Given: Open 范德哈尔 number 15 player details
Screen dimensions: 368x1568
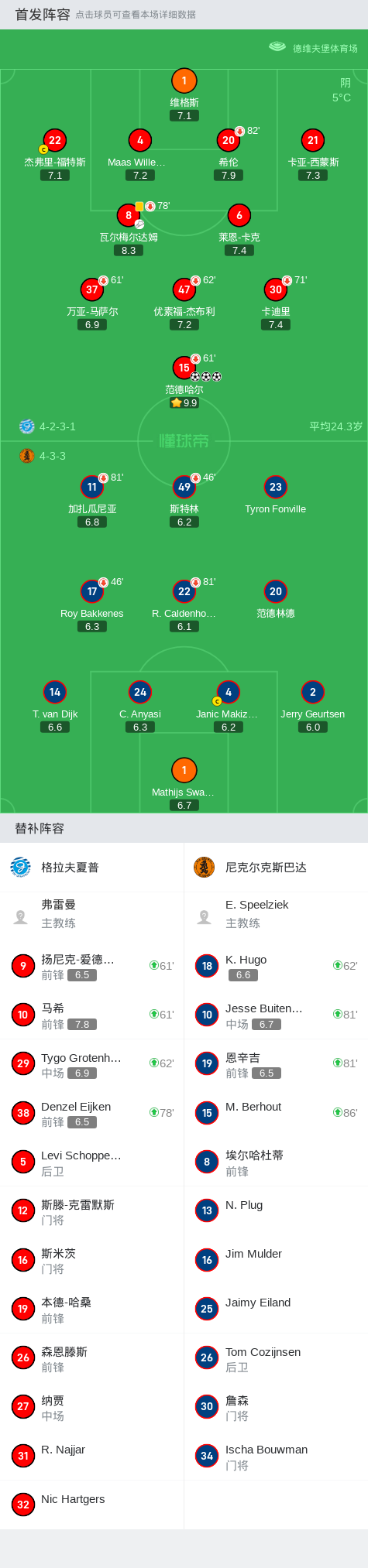Looking at the screenshot, I should pyautogui.click(x=184, y=368).
